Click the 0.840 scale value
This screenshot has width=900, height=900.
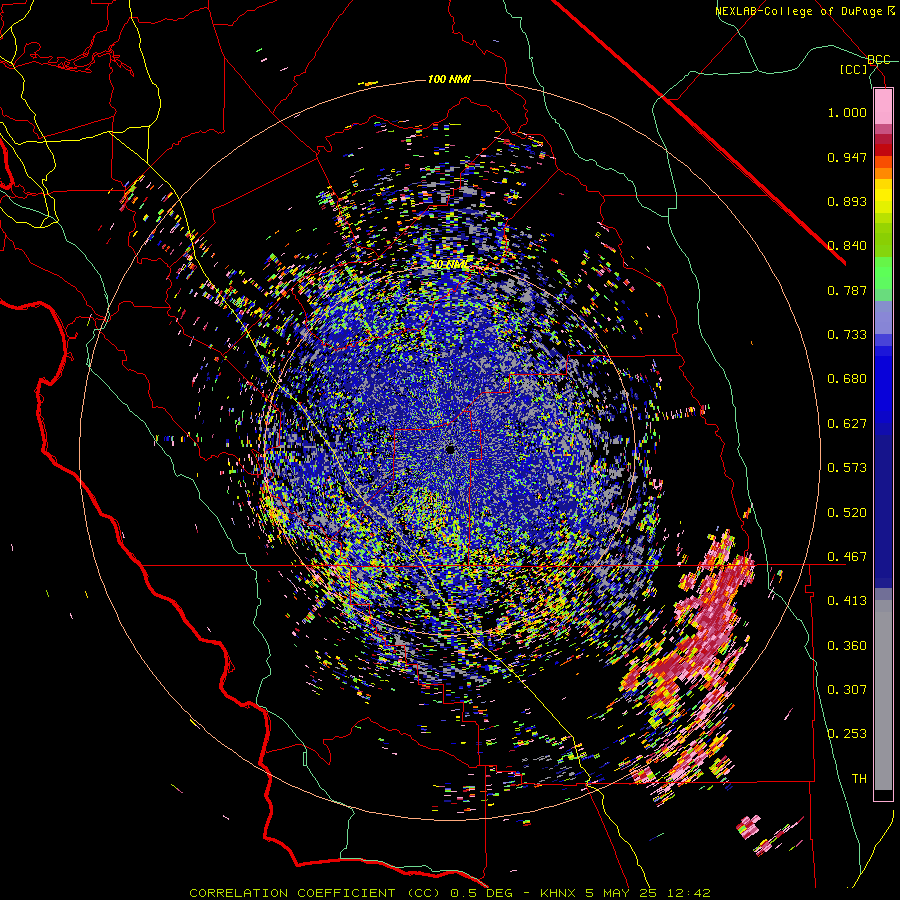click(x=847, y=246)
